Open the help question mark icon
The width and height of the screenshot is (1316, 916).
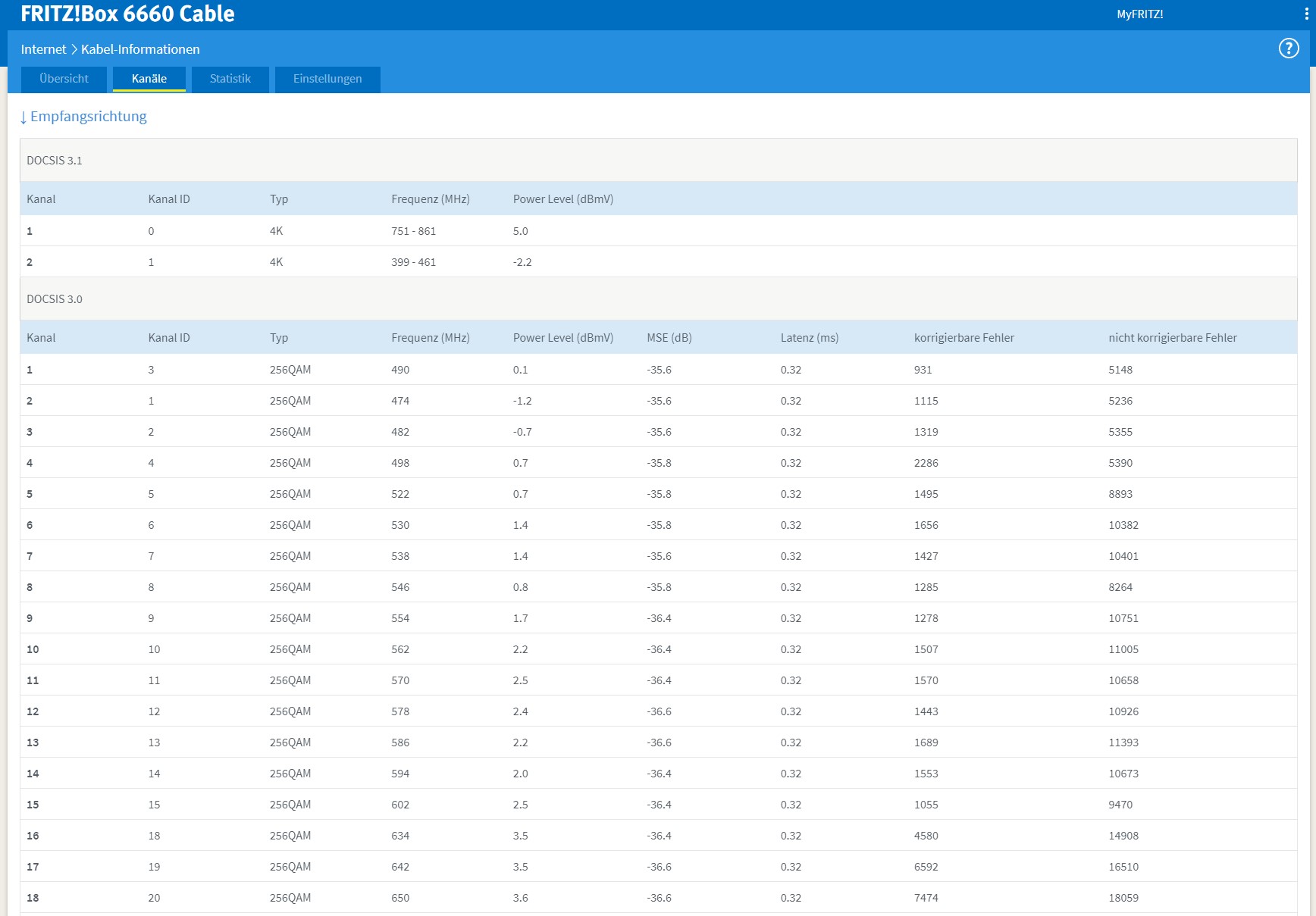point(1289,48)
